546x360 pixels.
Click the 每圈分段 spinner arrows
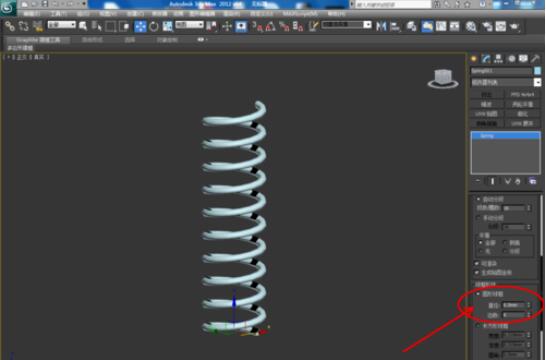point(529,208)
